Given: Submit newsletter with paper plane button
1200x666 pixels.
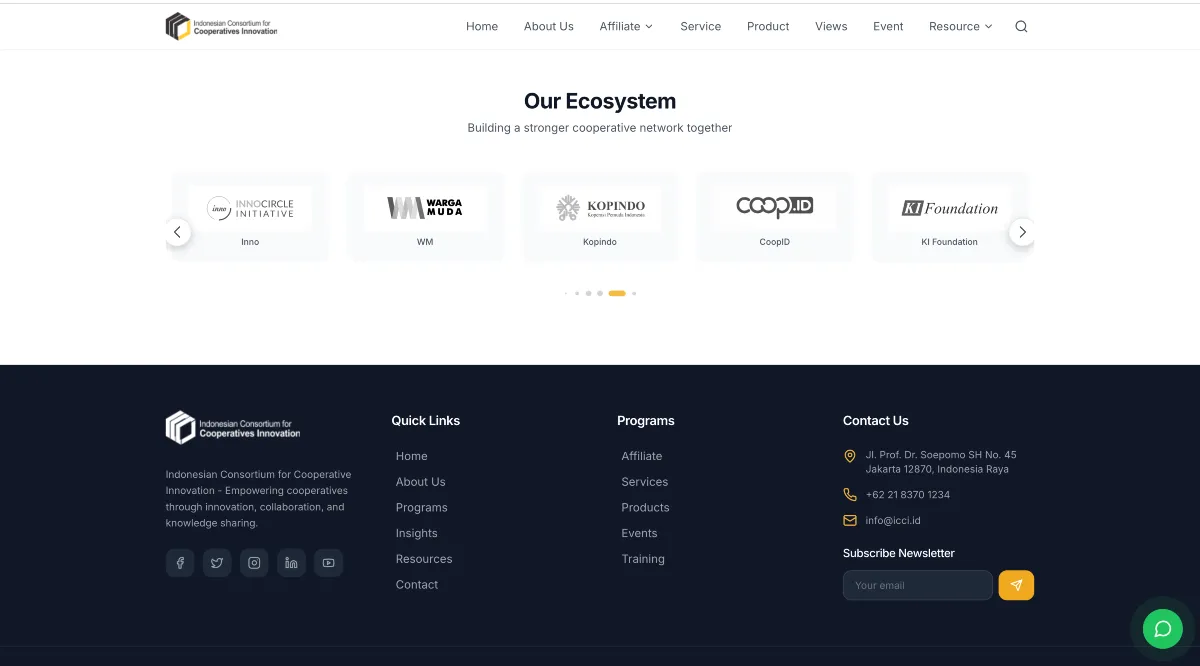Looking at the screenshot, I should [1016, 585].
